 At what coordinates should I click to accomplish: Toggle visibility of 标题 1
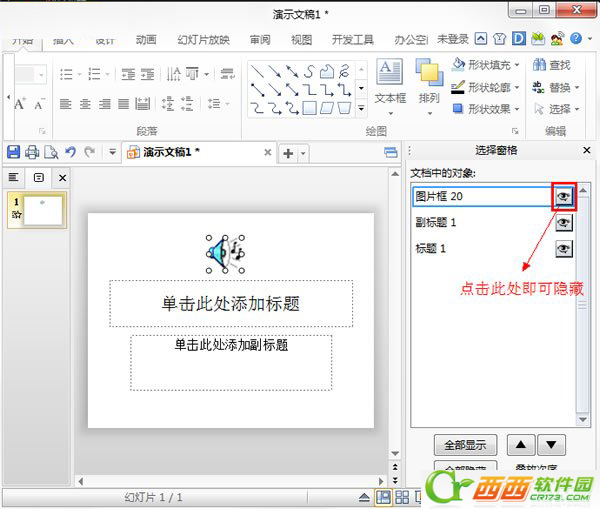point(564,248)
